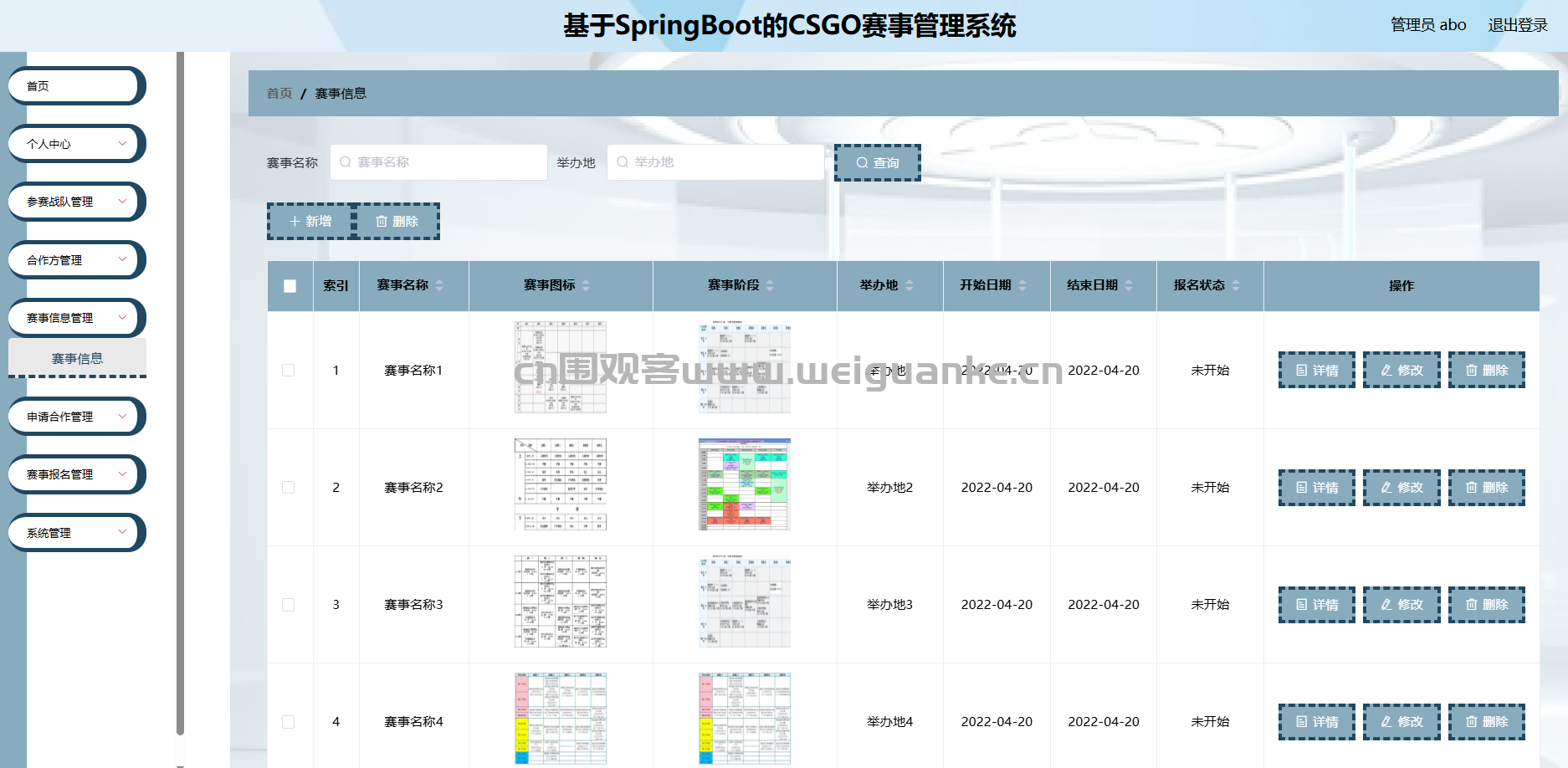
Task: Go to 首页 in the sidebar
Action: click(75, 86)
